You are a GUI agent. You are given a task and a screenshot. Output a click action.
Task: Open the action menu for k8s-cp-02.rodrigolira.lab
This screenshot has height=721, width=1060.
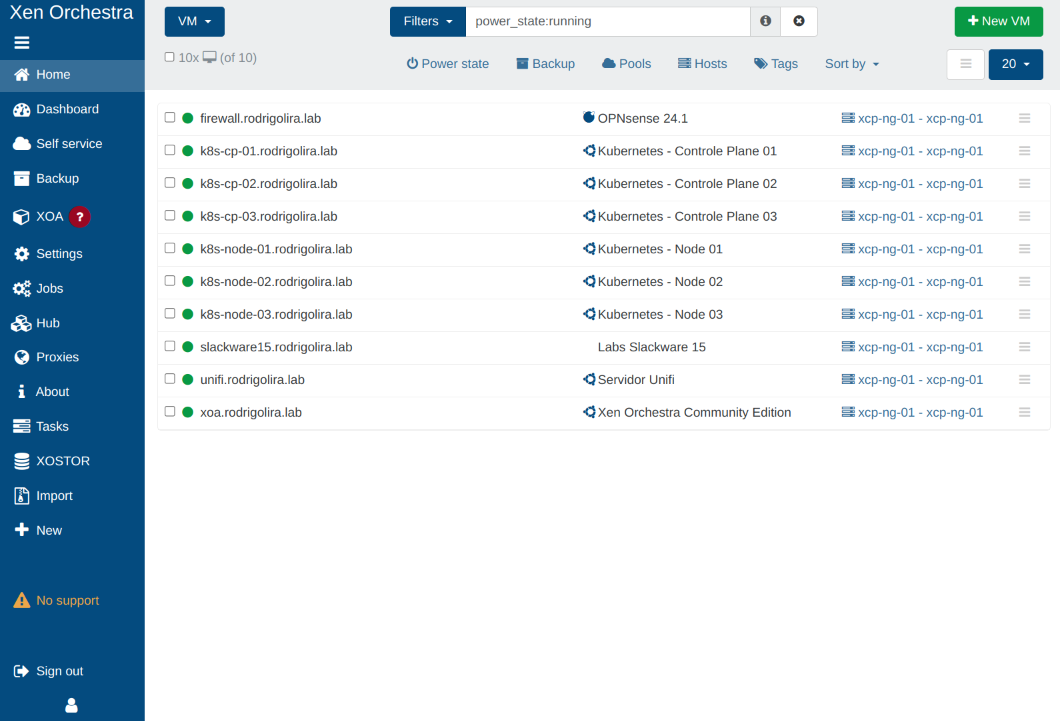click(1024, 184)
